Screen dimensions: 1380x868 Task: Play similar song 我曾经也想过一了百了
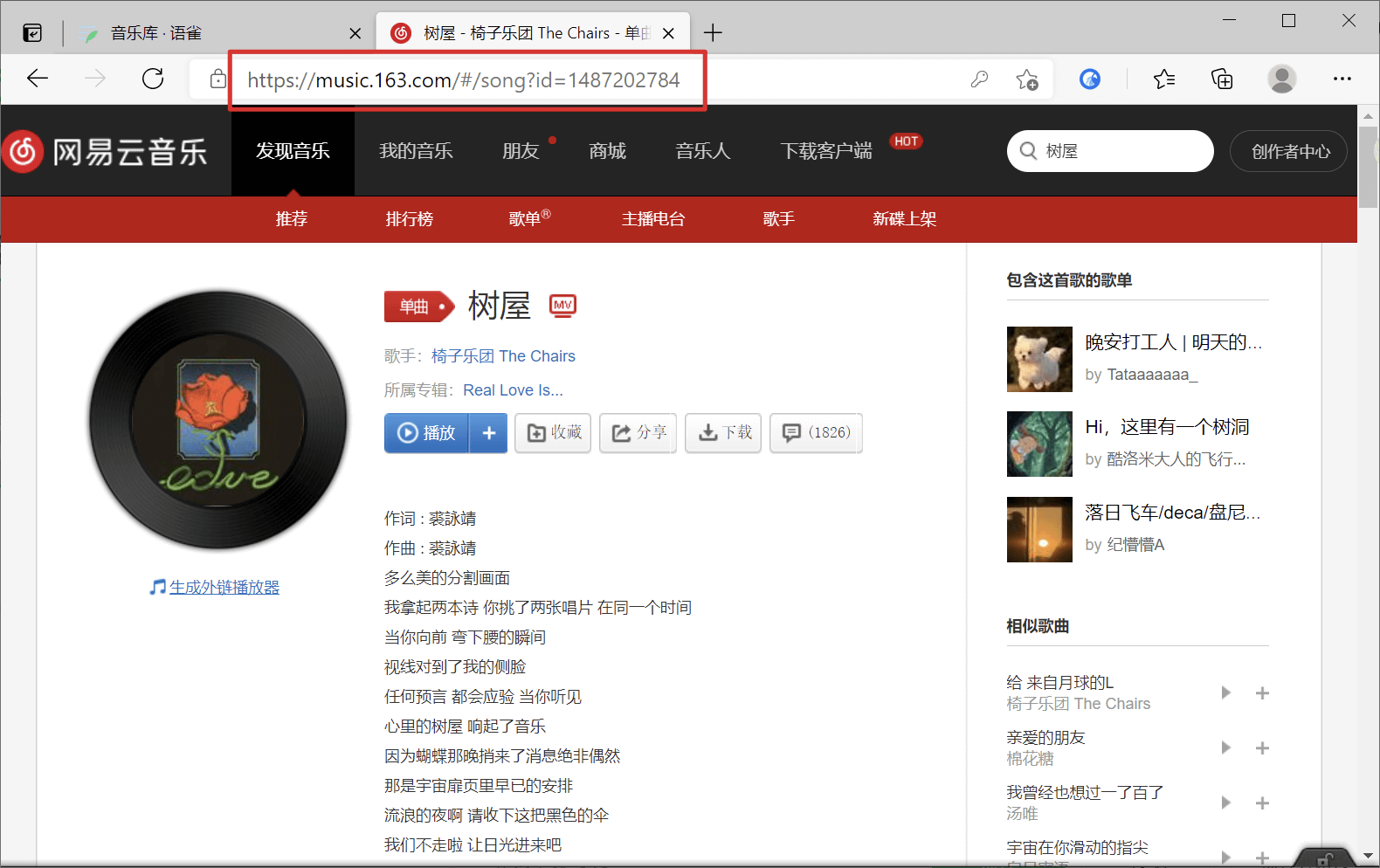(x=1226, y=803)
